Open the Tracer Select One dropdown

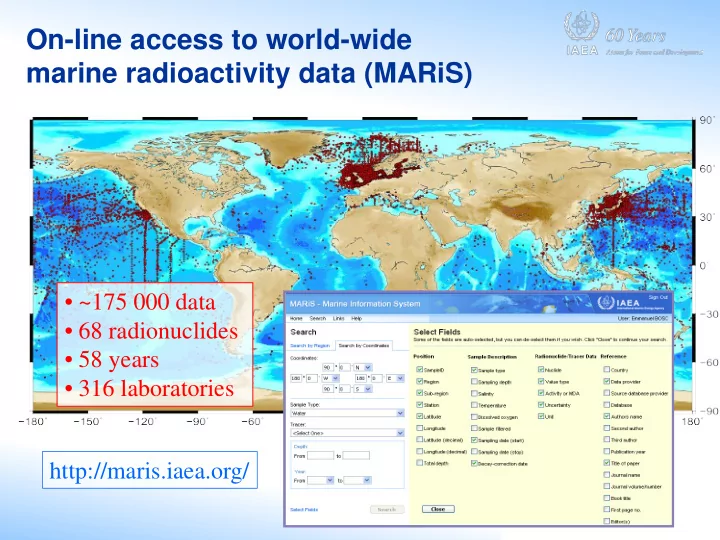[x=347, y=433]
